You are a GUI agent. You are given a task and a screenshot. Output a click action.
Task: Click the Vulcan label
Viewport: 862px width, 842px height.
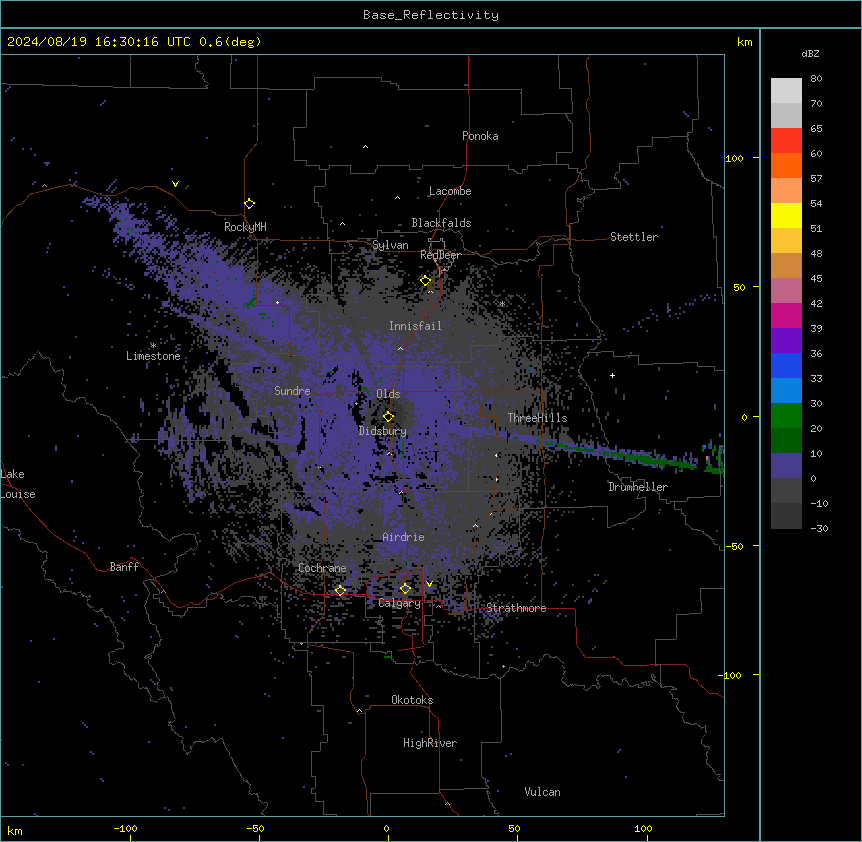pyautogui.click(x=542, y=792)
